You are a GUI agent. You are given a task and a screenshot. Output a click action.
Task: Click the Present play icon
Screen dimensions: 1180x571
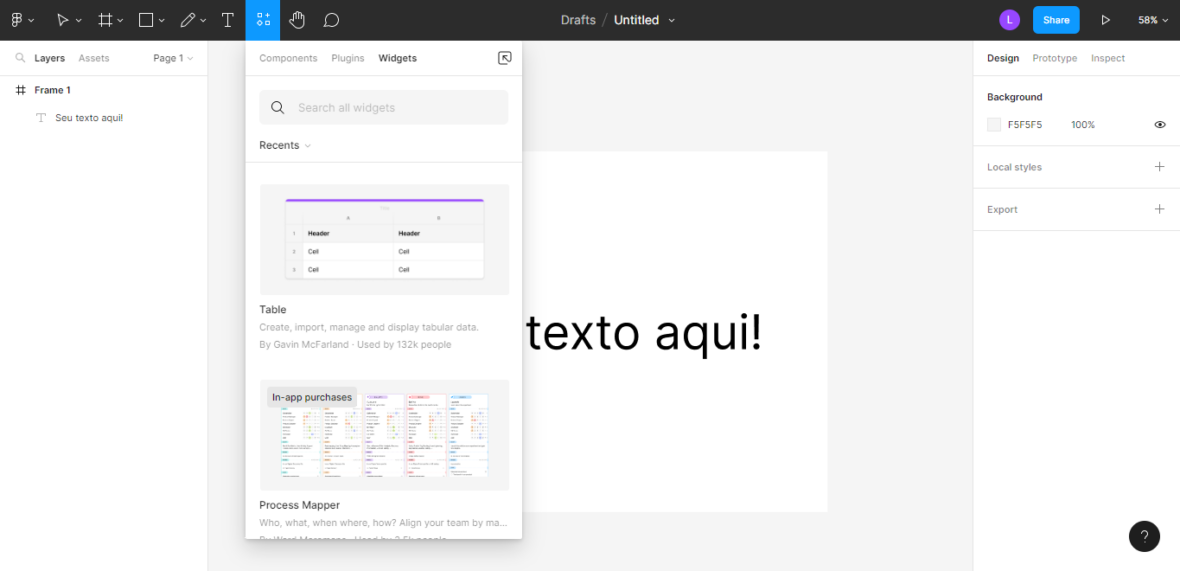[1105, 20]
